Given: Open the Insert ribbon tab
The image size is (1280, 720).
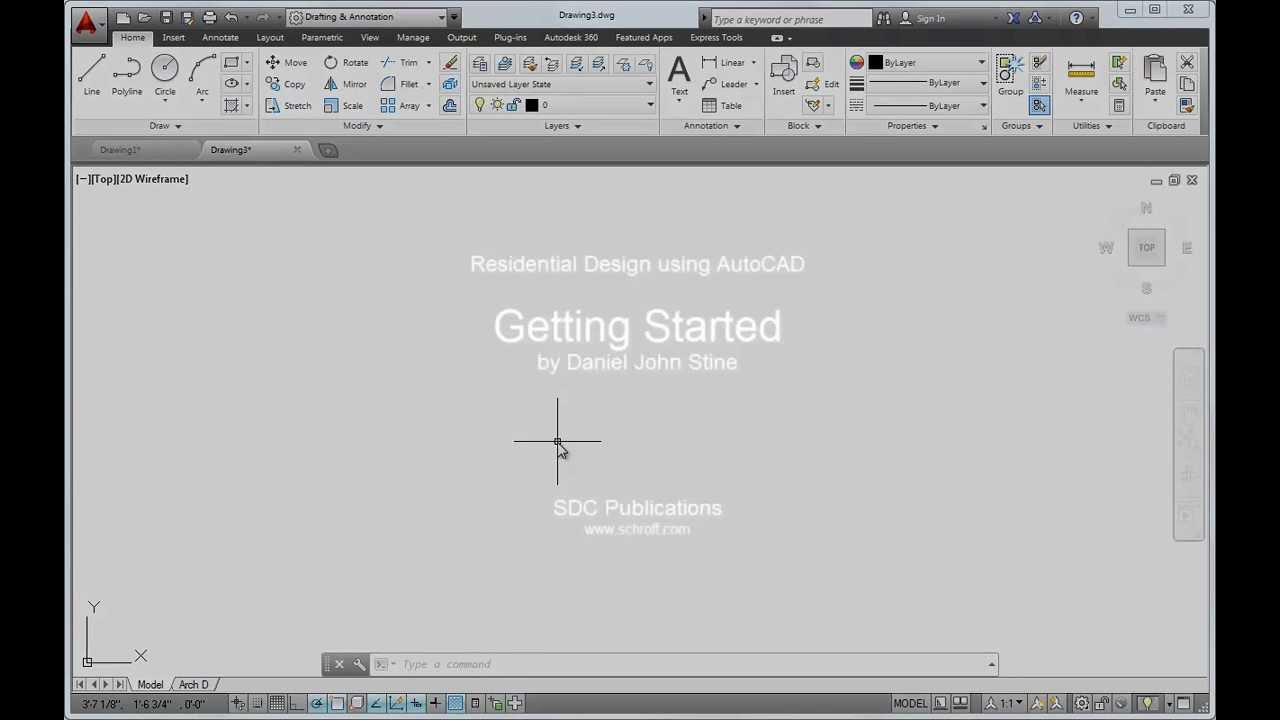Looking at the screenshot, I should pos(174,37).
